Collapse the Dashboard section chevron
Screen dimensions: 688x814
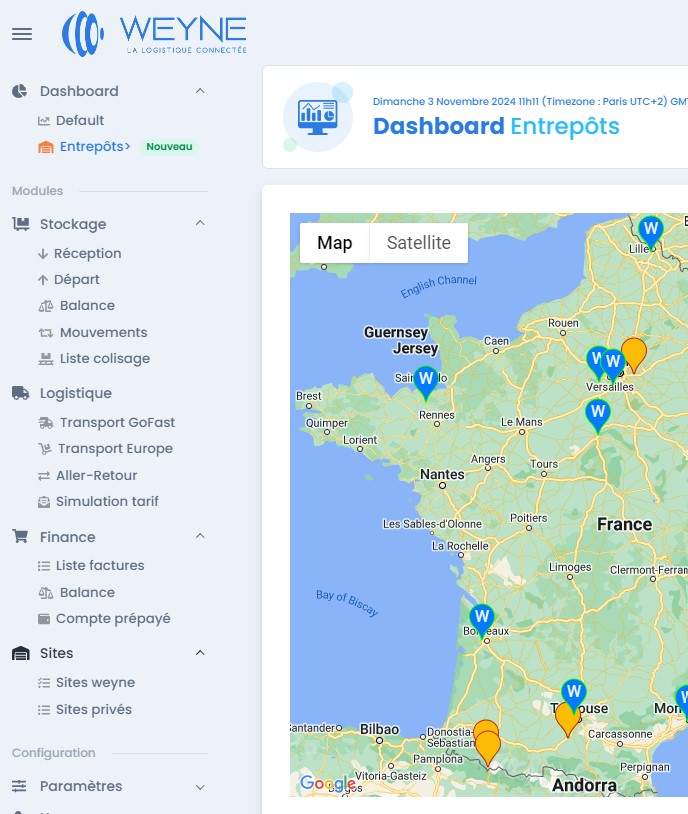tap(200, 91)
